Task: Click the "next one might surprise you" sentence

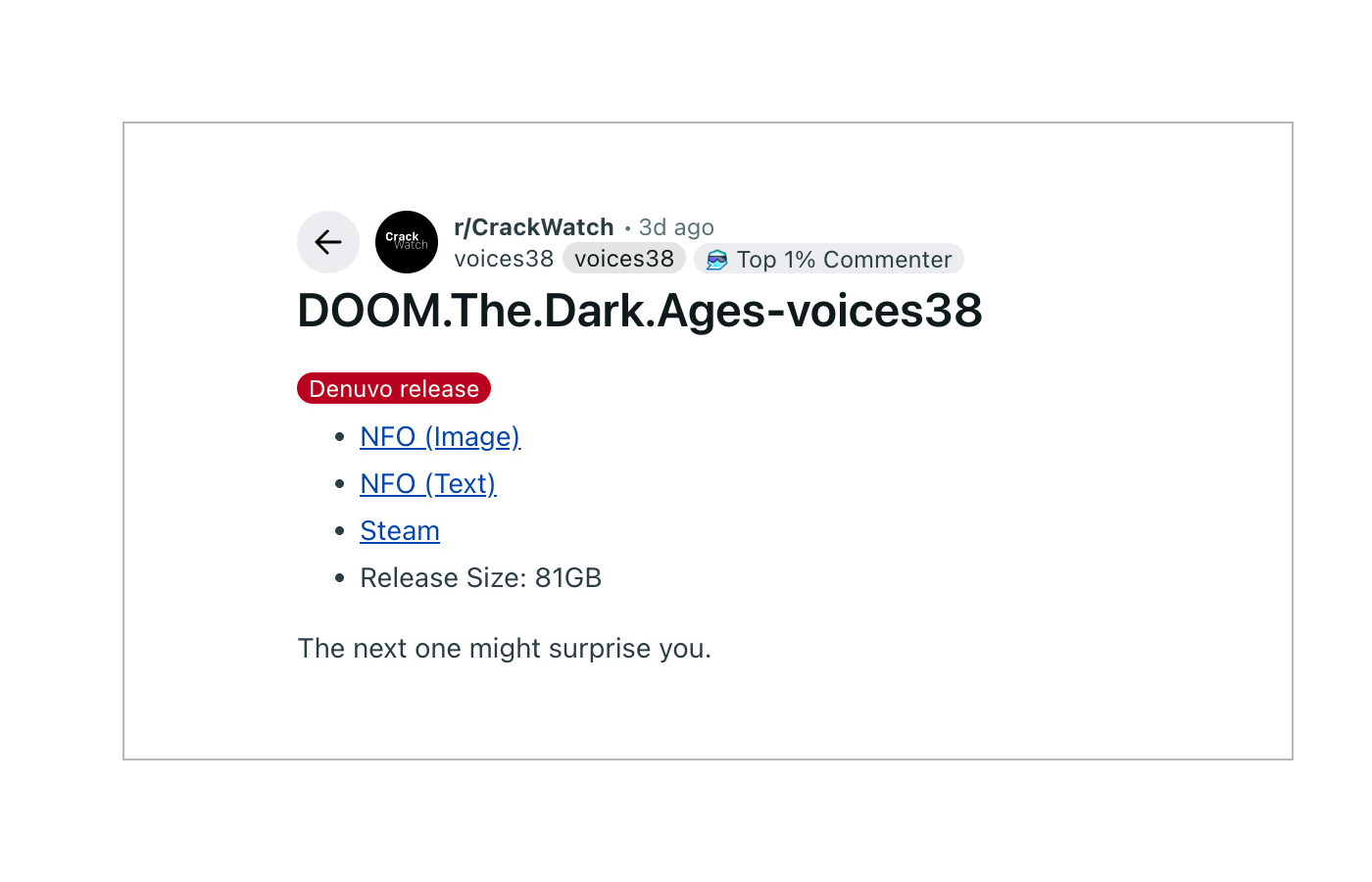Action: [504, 649]
